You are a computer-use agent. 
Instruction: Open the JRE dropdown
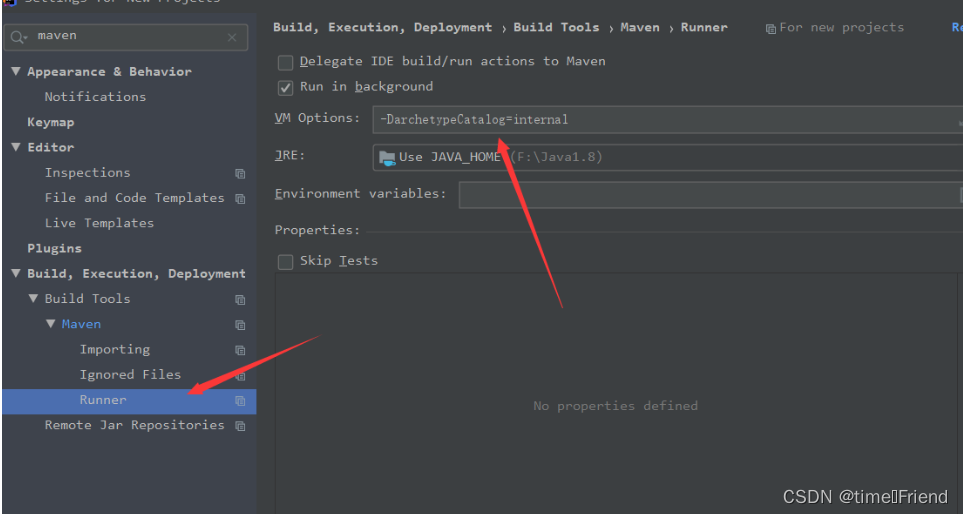click(x=668, y=157)
